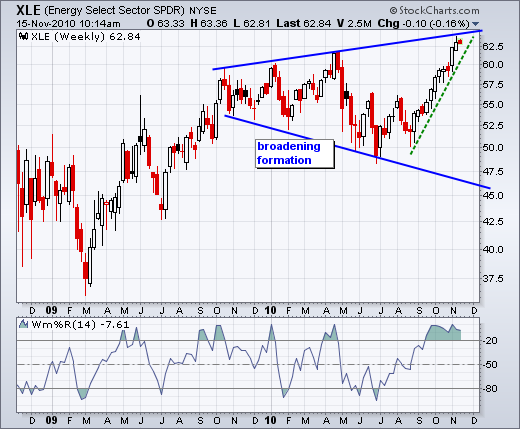Click the 60.0 price axis label
The height and width of the screenshot is (429, 520).
click(493, 65)
